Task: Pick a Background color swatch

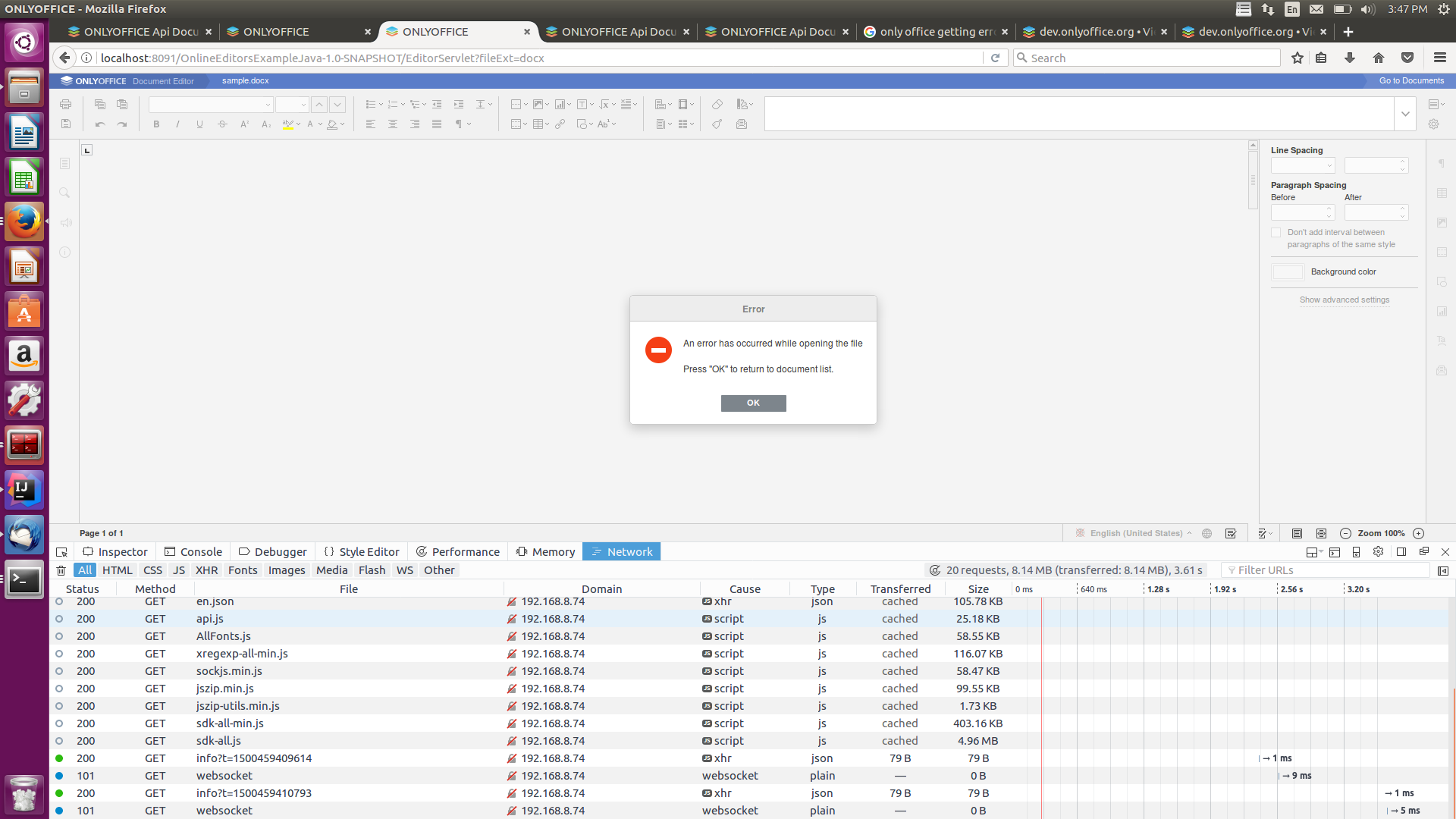Action: (x=1287, y=271)
